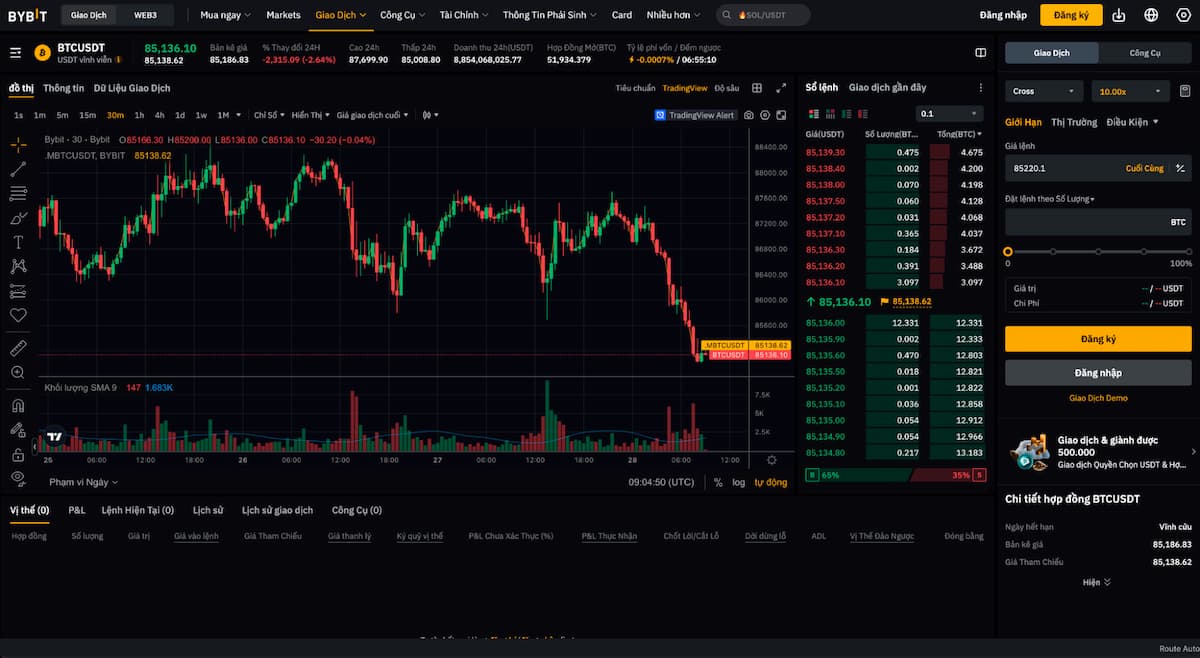Click the order quantity percentage slider handle

pyautogui.click(x=1008, y=252)
